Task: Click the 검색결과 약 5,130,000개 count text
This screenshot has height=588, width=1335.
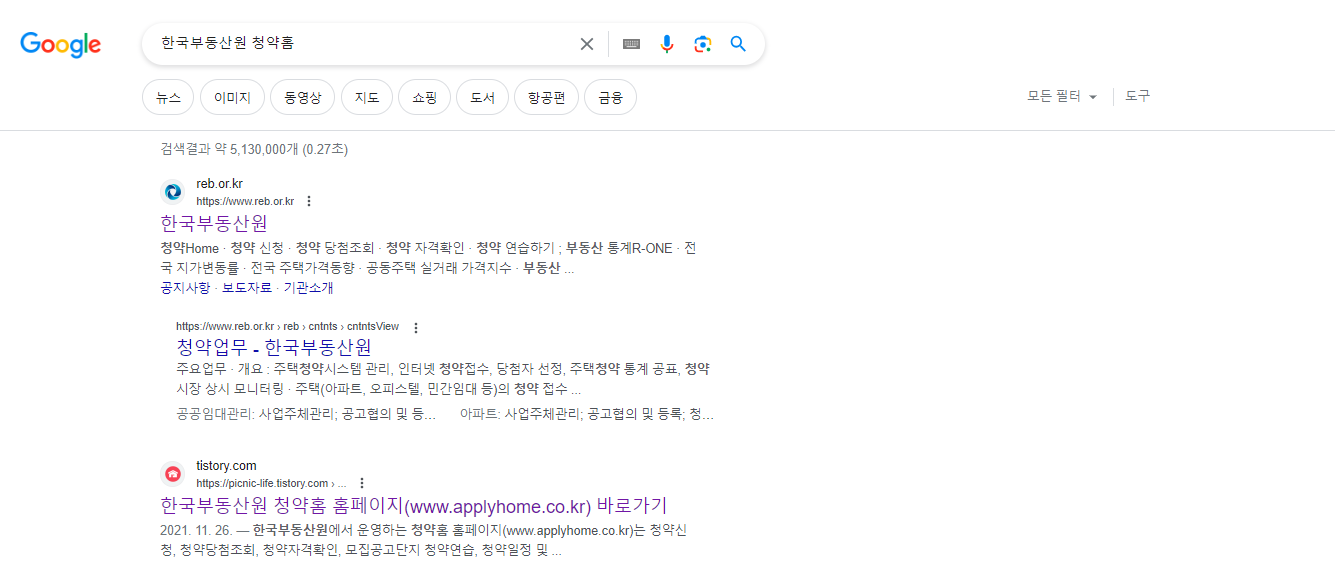Action: tap(254, 149)
